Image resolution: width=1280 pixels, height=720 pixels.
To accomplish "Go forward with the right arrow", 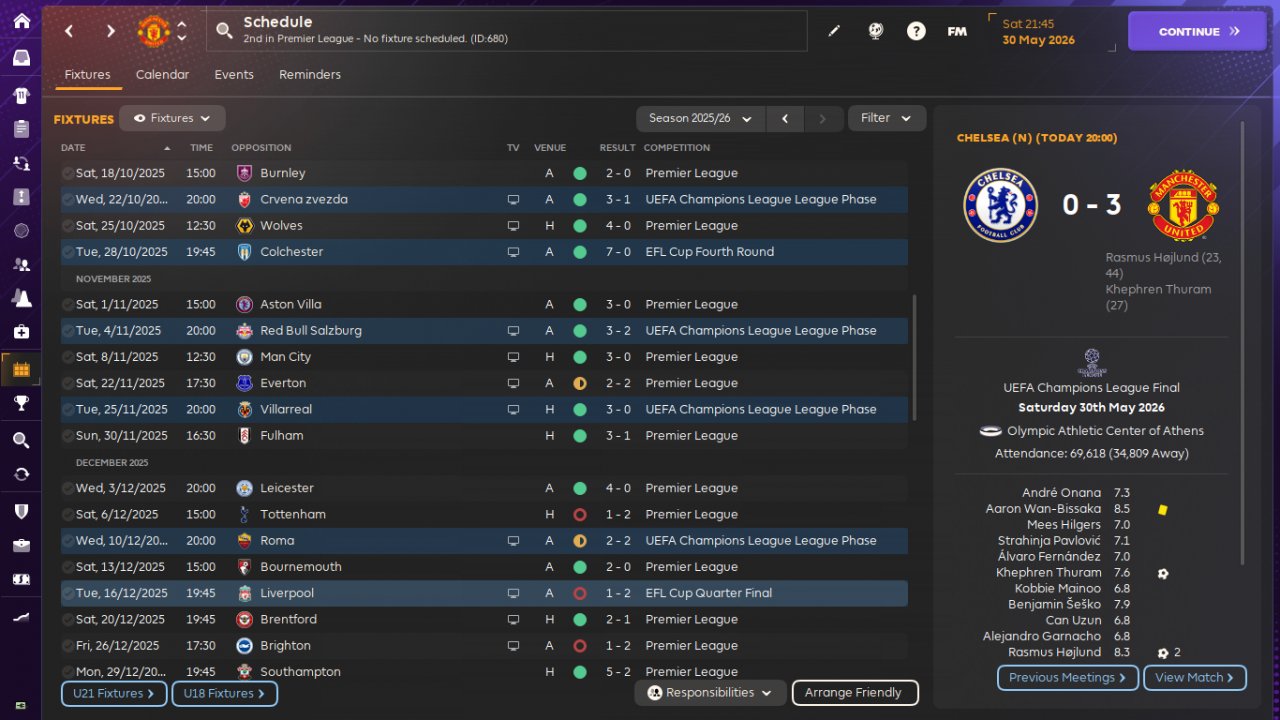I will tap(110, 31).
